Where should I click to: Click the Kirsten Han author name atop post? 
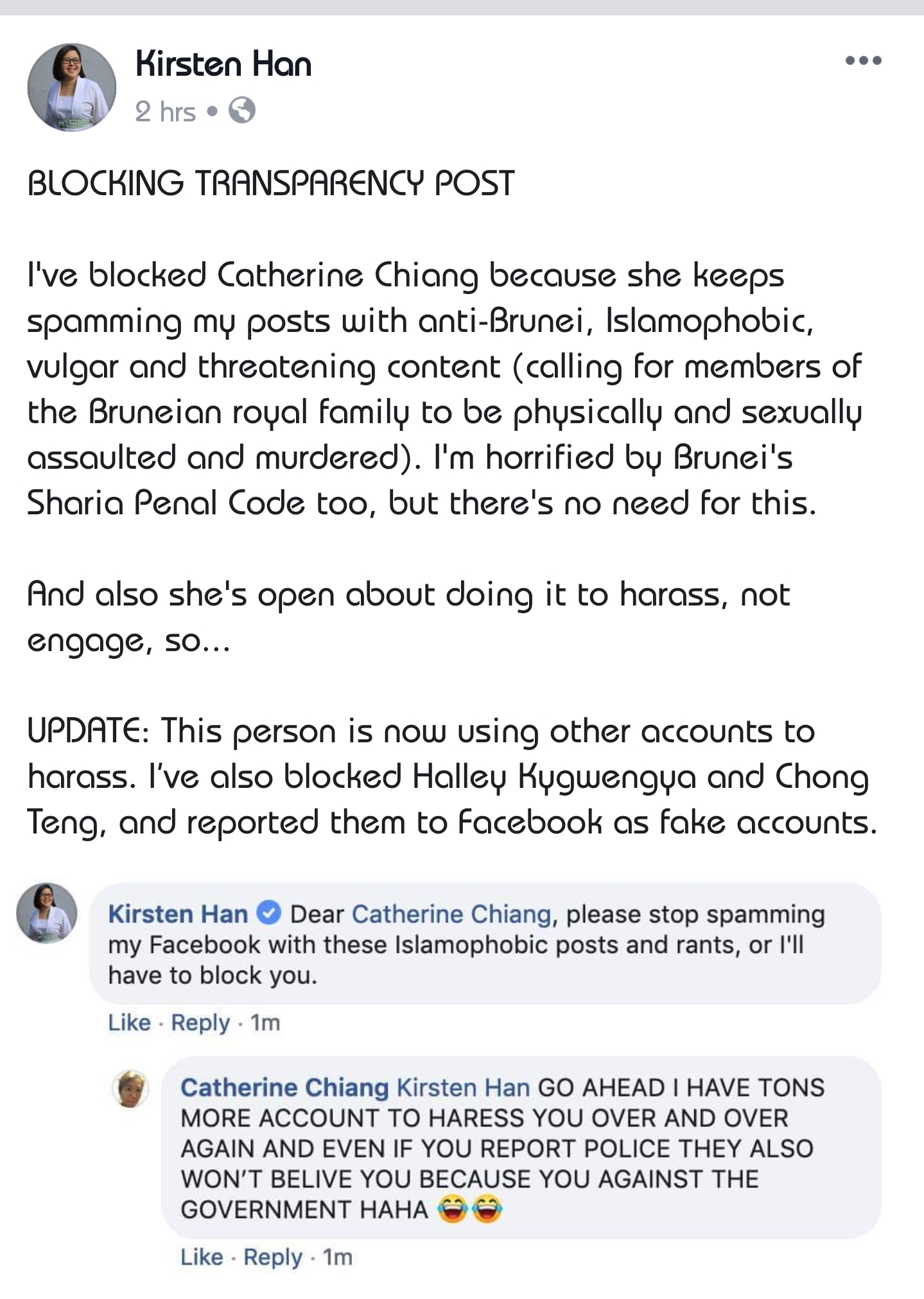point(223,64)
